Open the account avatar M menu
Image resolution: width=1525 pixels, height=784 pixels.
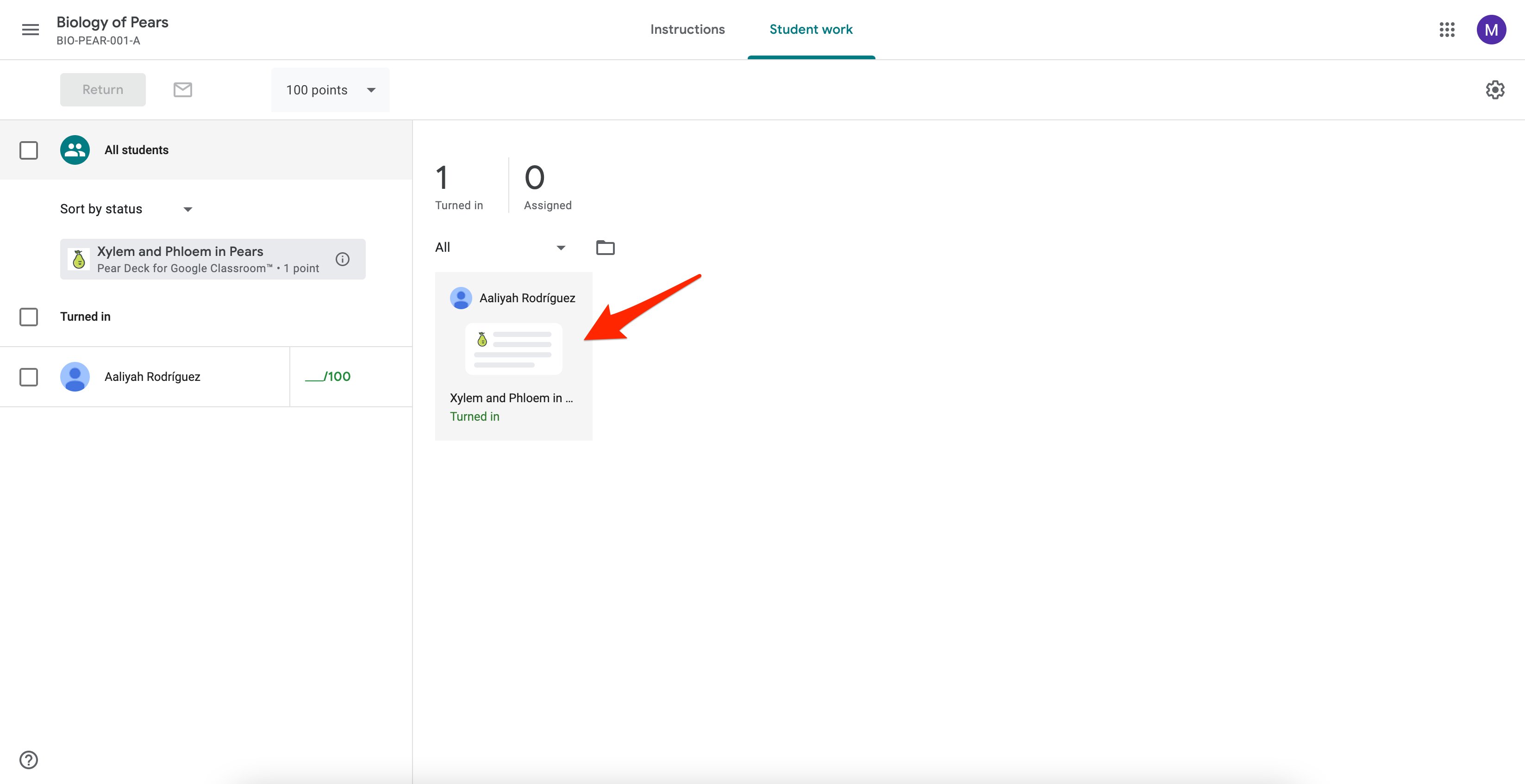(x=1491, y=30)
